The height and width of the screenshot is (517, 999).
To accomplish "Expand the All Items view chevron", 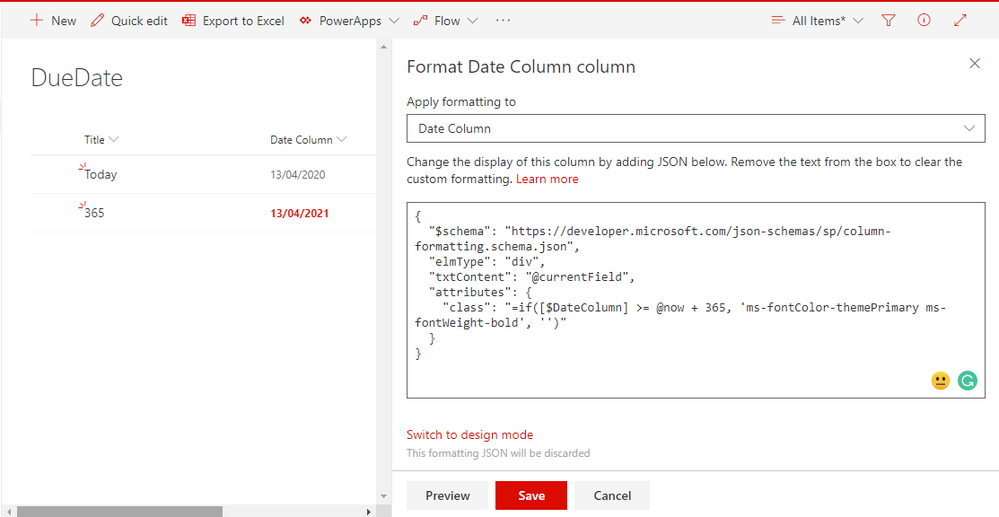I will (858, 21).
